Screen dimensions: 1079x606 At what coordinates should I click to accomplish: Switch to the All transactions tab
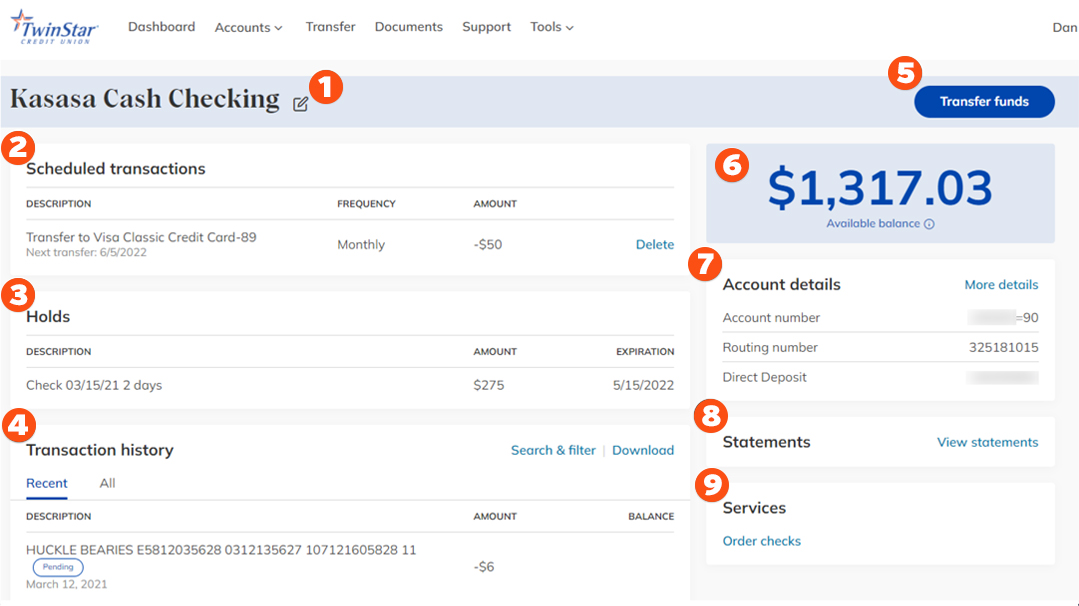coord(107,483)
